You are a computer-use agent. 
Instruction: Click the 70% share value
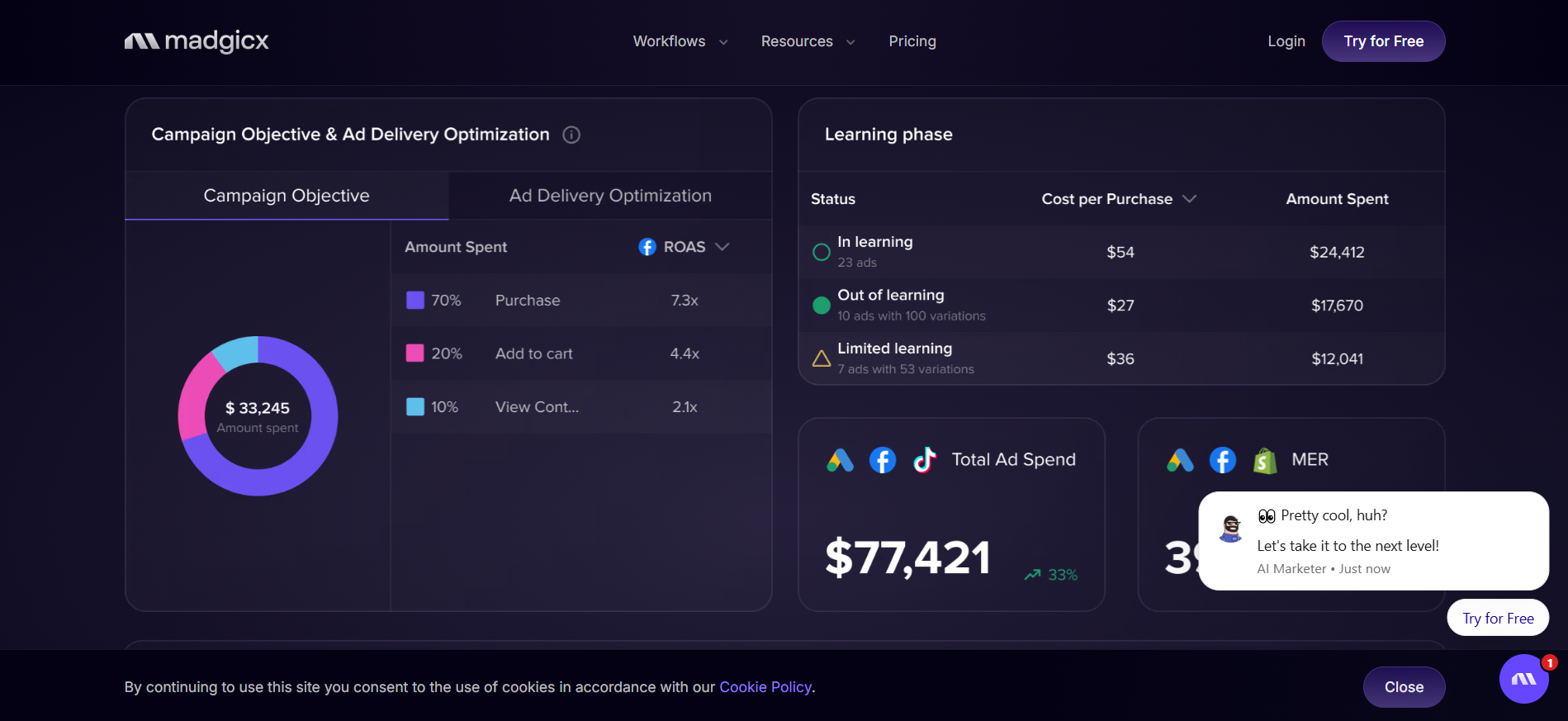click(446, 301)
